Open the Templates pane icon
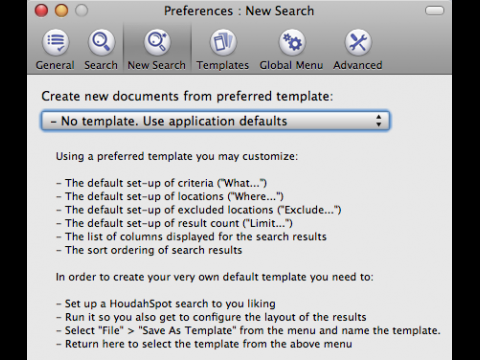The image size is (480, 360). pyautogui.click(x=223, y=43)
